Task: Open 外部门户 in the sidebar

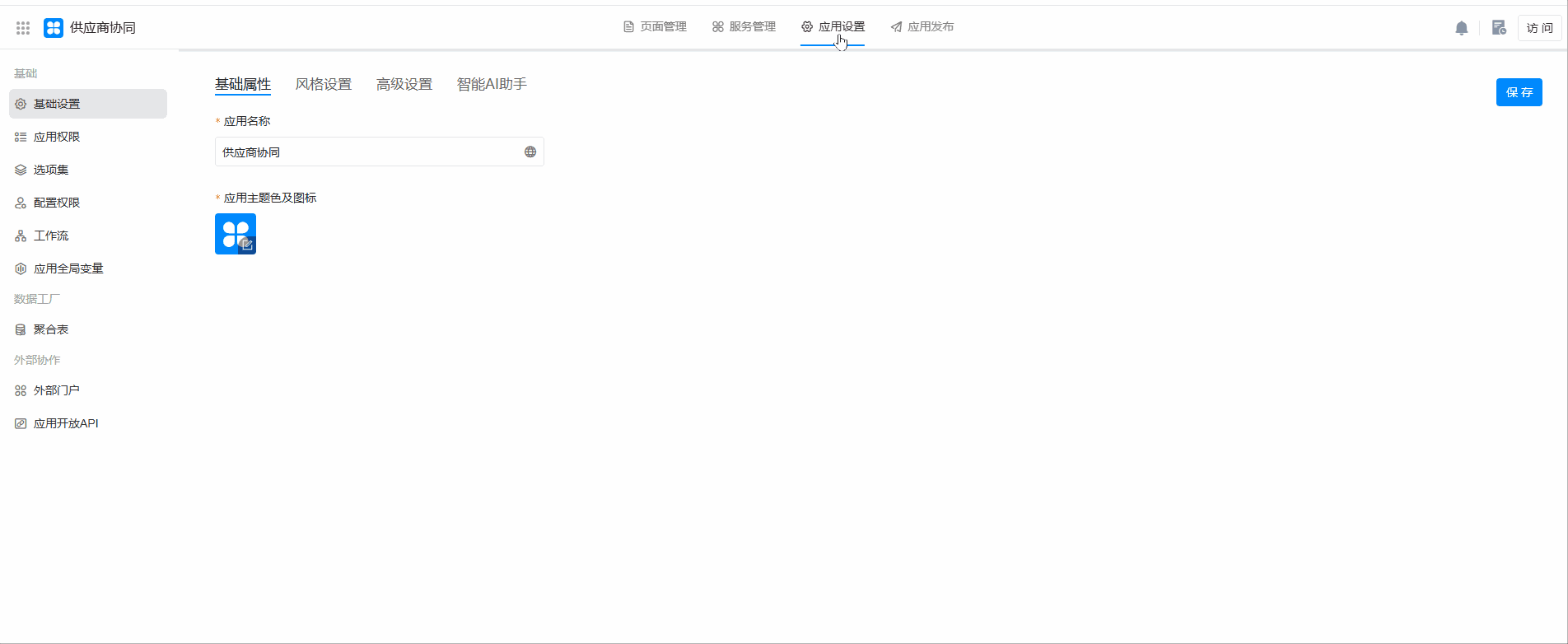Action: [x=57, y=390]
